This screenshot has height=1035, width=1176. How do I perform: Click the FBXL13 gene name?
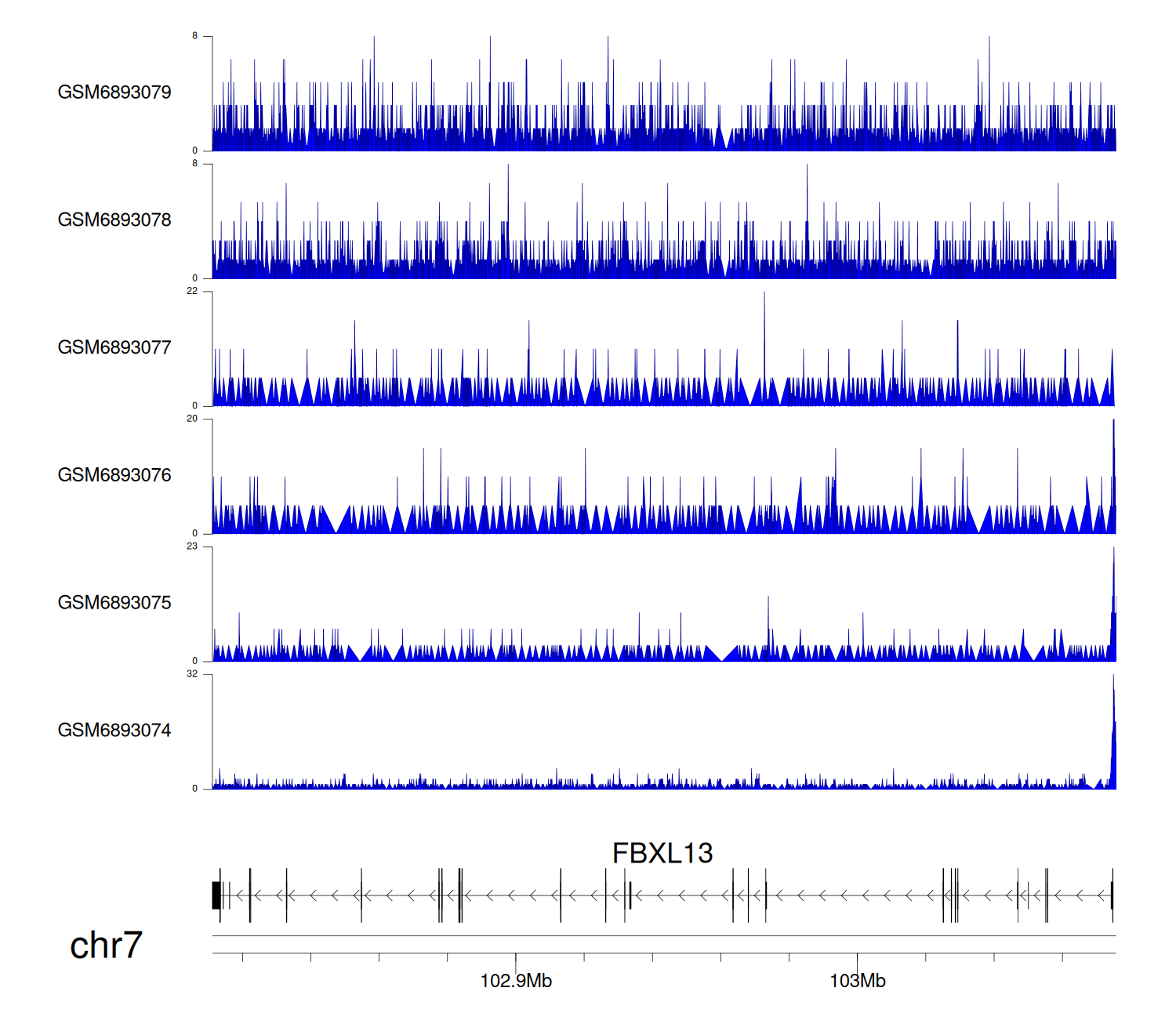tap(662, 853)
